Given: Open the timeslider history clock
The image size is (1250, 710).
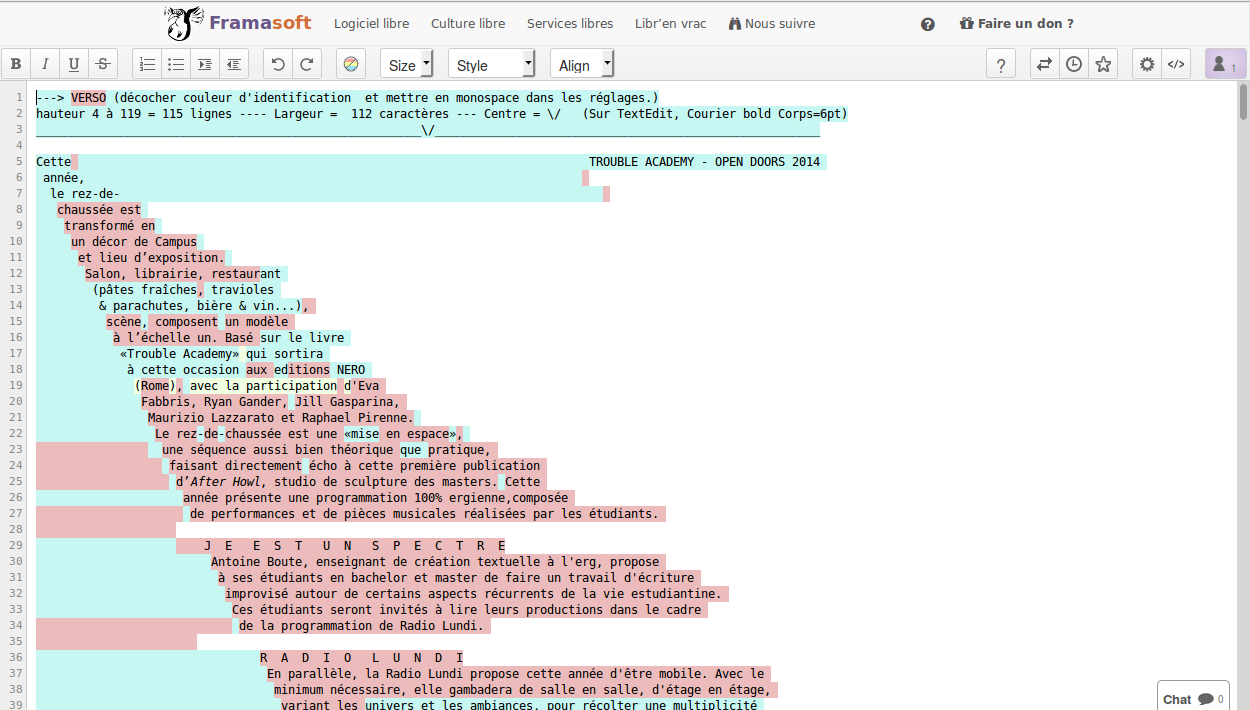Looking at the screenshot, I should pyautogui.click(x=1073, y=64).
